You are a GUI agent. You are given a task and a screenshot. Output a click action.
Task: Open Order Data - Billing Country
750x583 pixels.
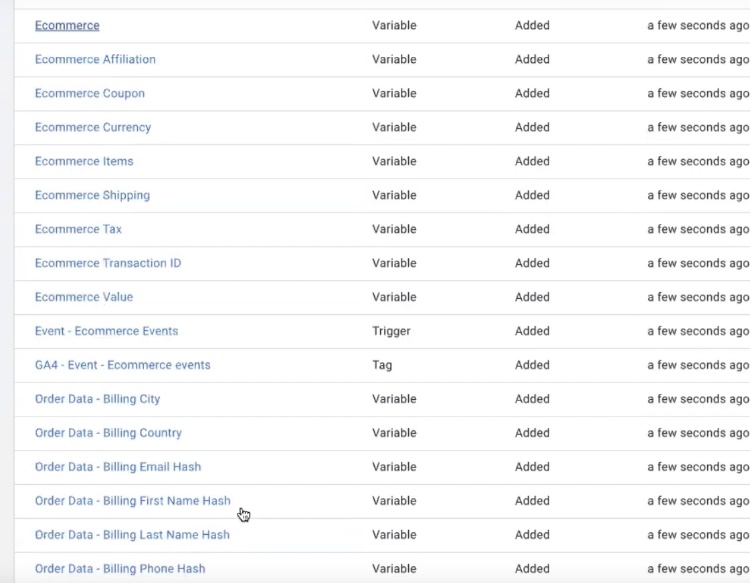coord(108,433)
